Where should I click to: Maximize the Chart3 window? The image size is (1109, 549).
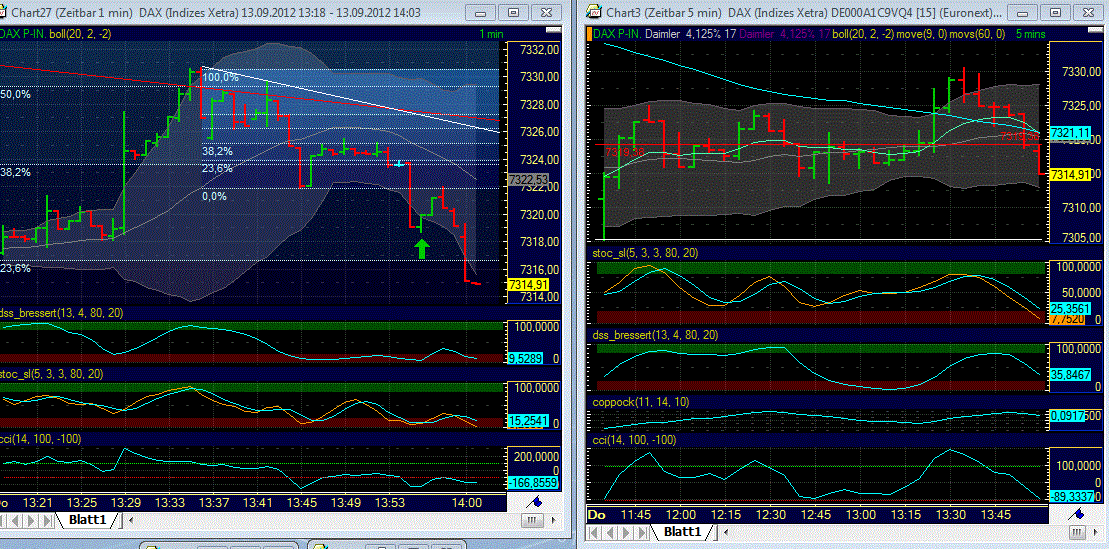(x=1055, y=12)
